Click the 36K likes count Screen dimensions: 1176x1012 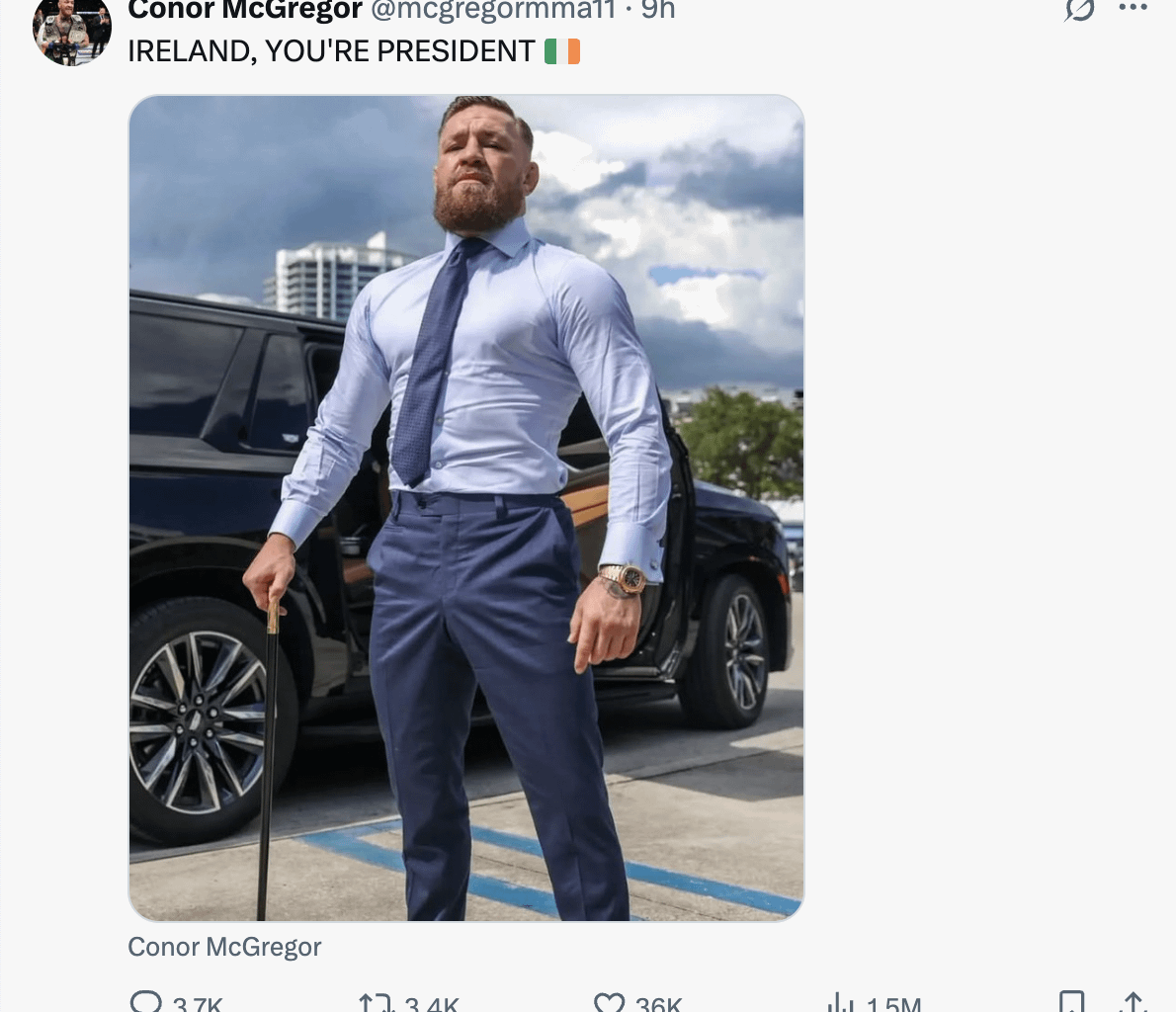(x=659, y=1004)
